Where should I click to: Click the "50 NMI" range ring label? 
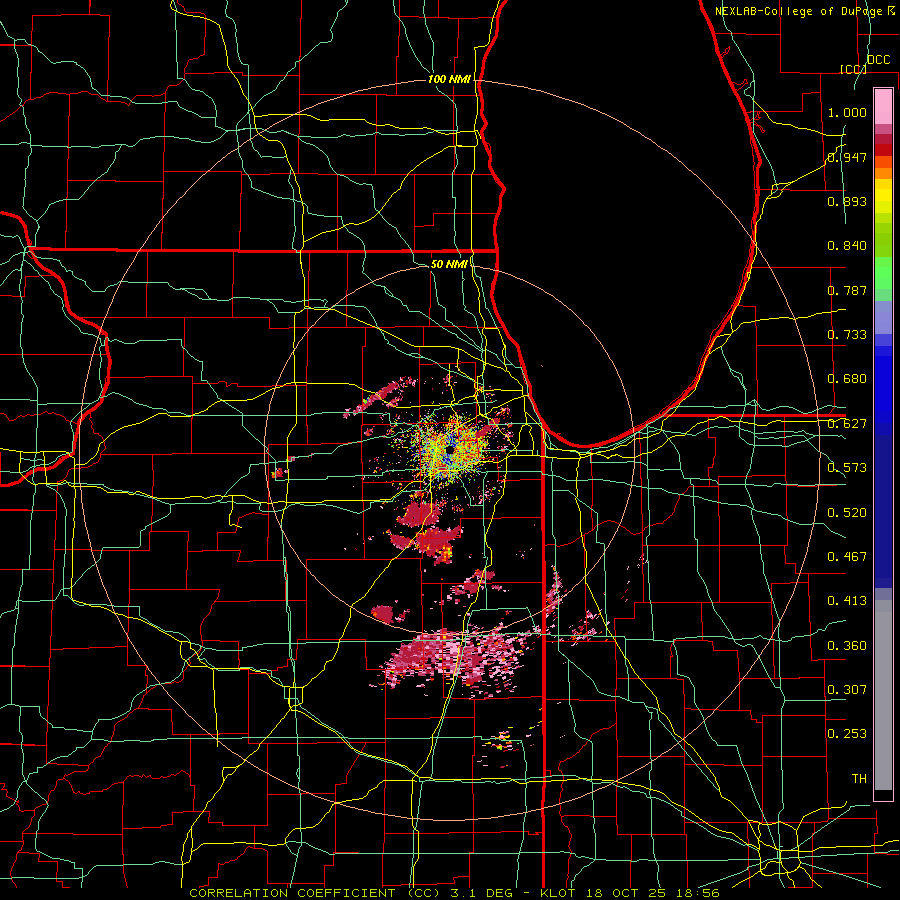coord(449,264)
